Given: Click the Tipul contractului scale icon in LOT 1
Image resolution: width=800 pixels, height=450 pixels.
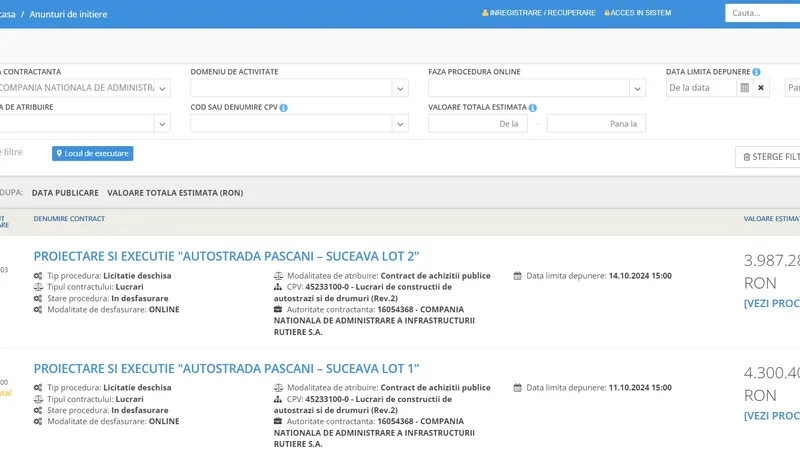Looking at the screenshot, I should point(38,399).
